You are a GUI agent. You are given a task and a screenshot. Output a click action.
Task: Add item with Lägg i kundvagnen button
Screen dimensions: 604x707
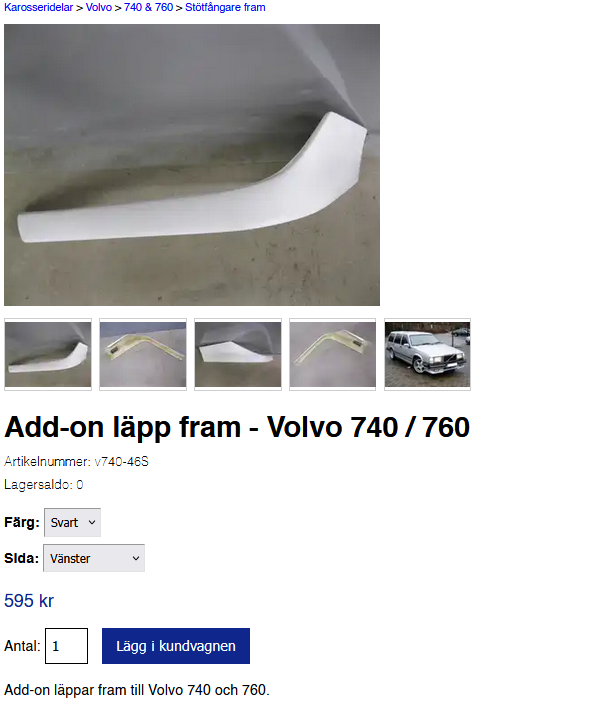(x=176, y=646)
